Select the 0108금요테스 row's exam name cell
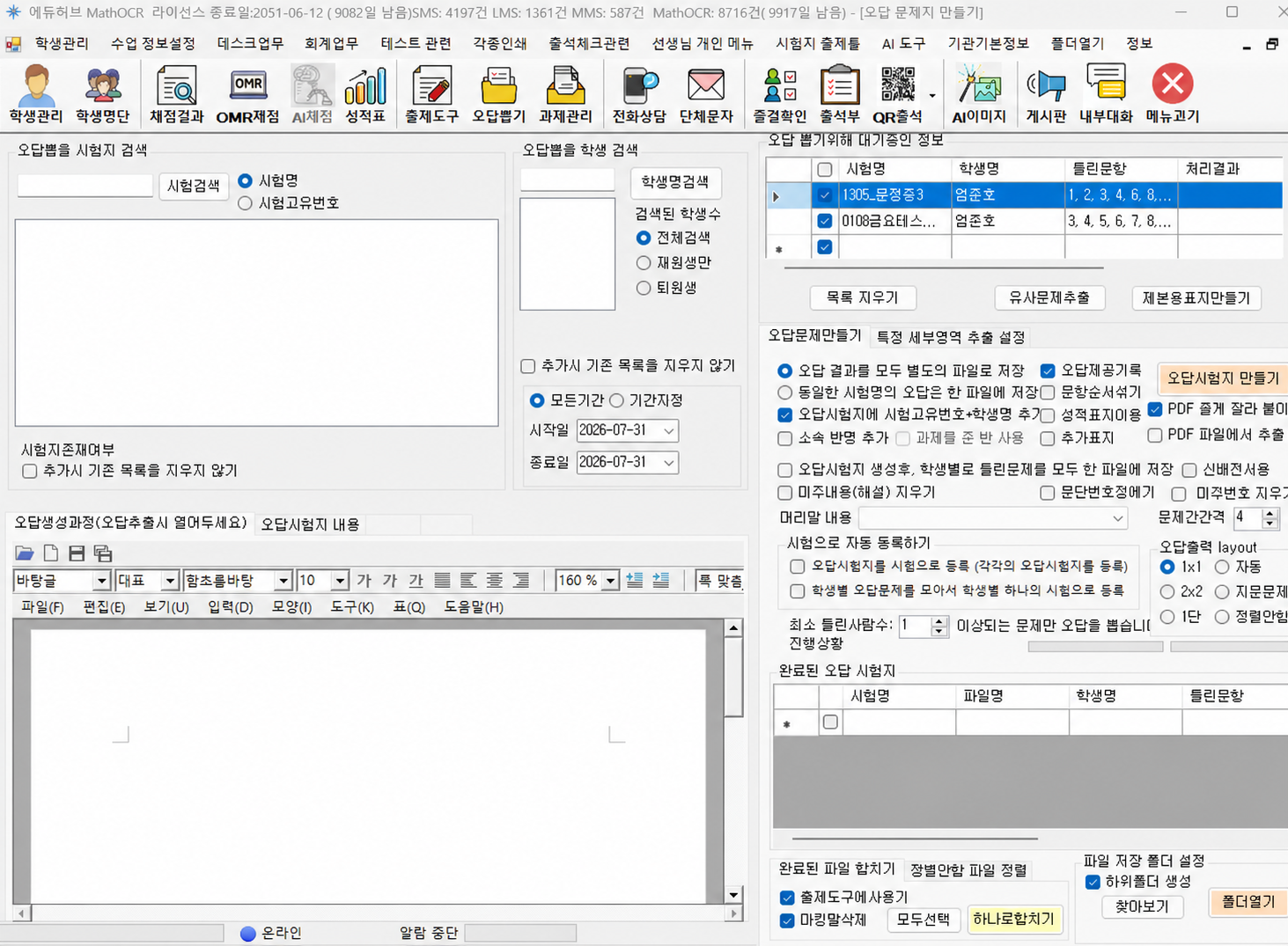The image size is (1288, 946). (894, 221)
